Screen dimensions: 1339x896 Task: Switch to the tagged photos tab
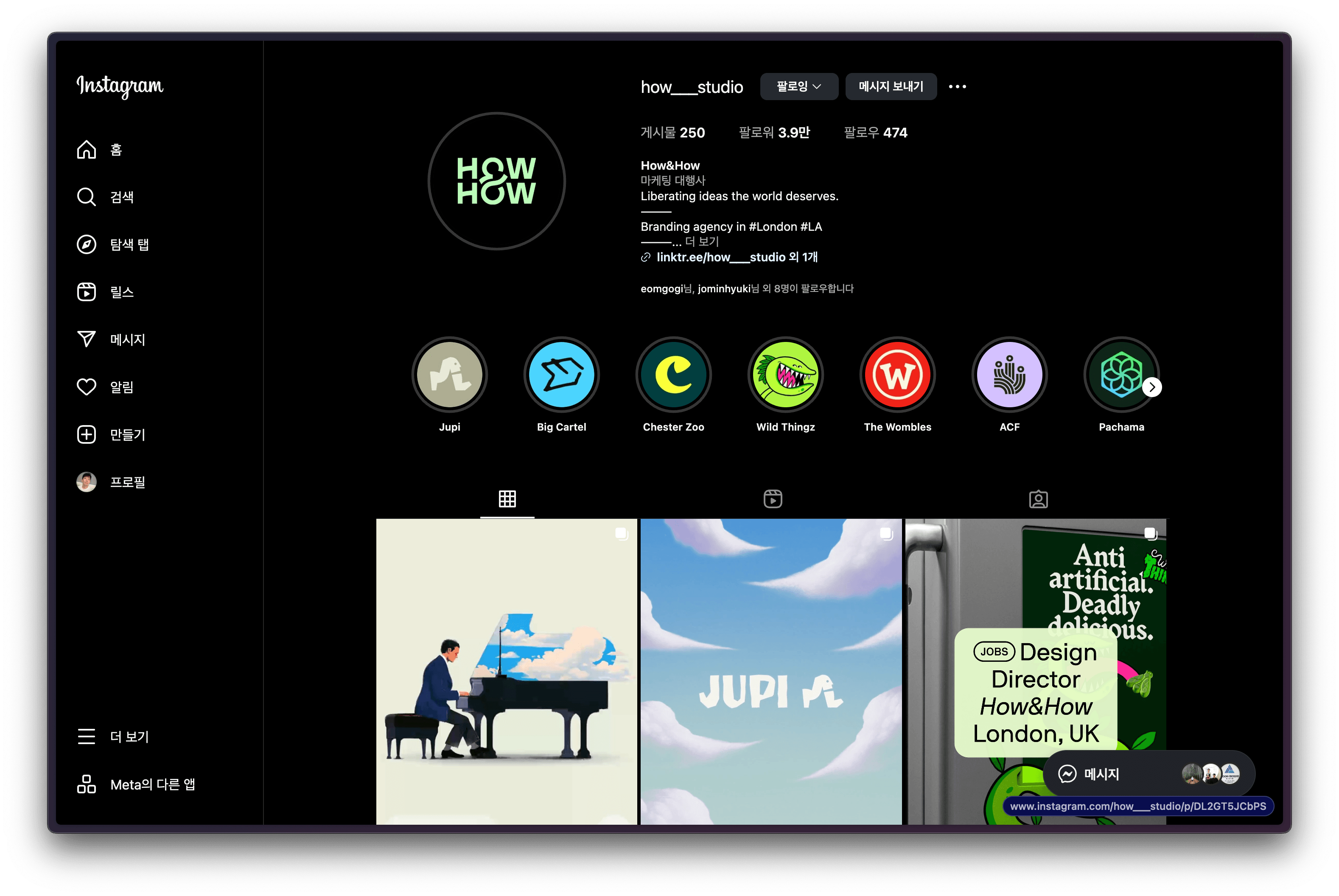1038,499
